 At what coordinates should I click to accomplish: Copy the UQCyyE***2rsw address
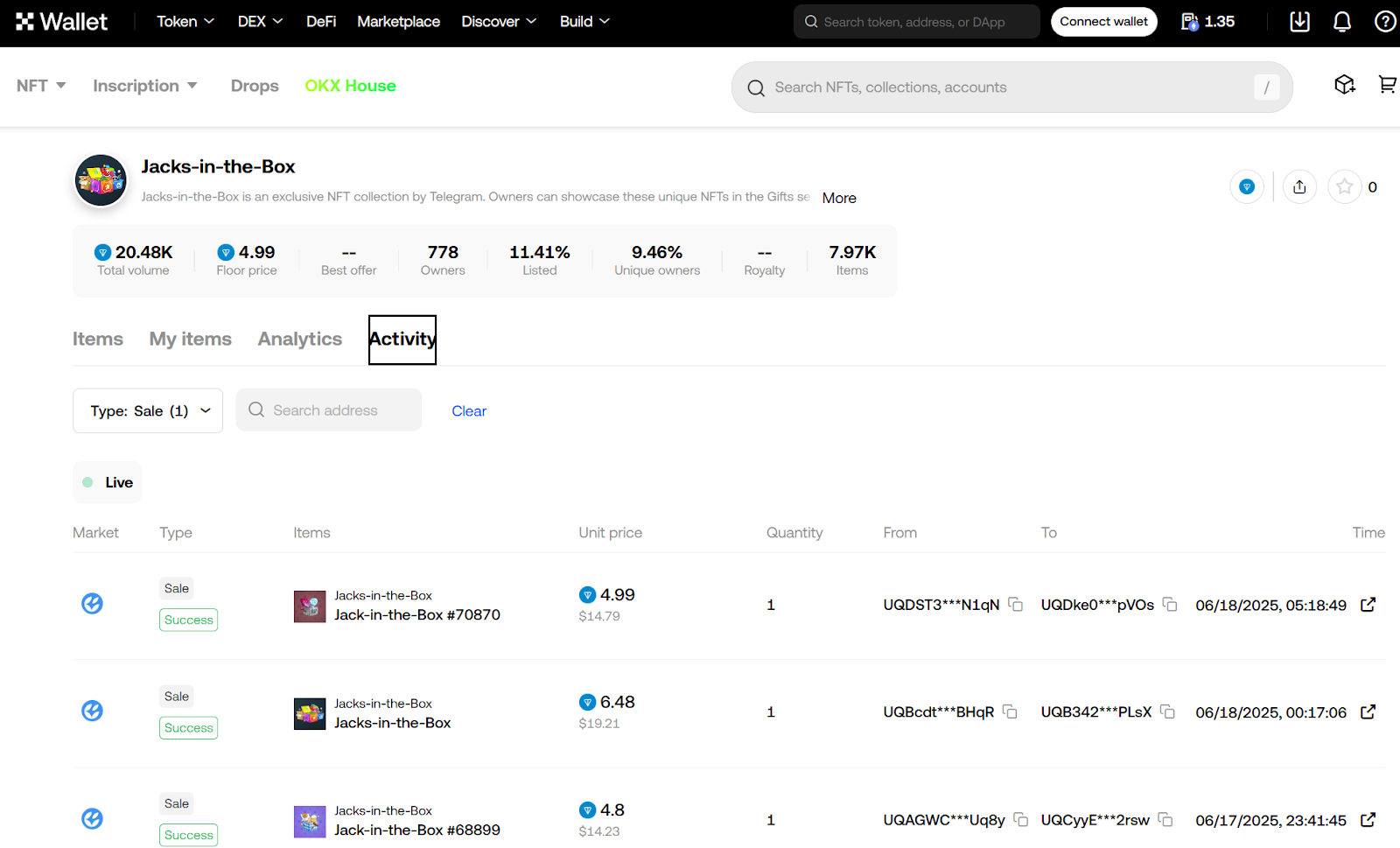tap(1165, 819)
